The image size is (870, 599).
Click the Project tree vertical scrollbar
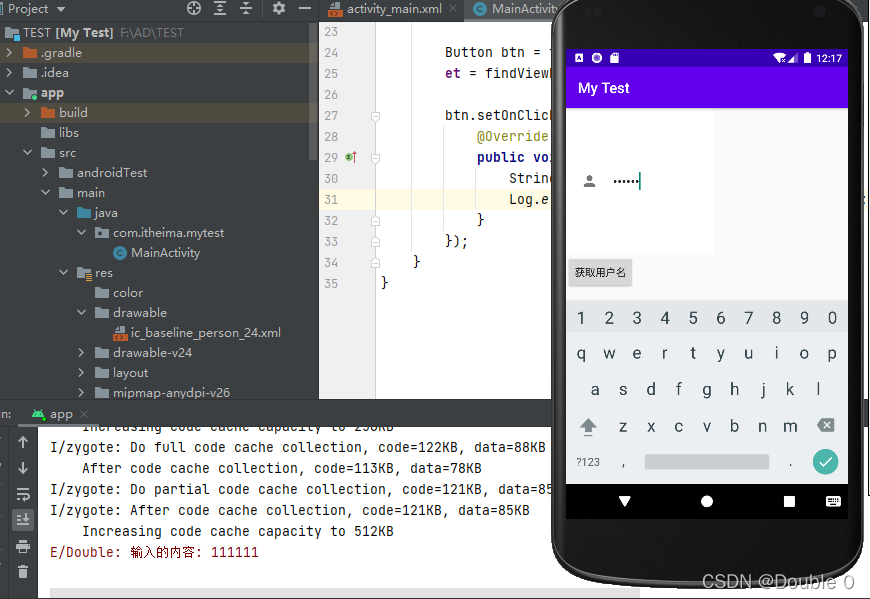pyautogui.click(x=313, y=92)
